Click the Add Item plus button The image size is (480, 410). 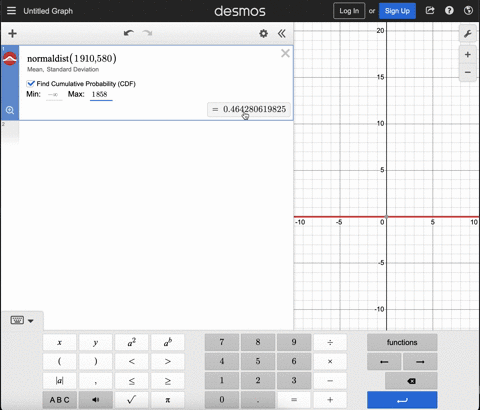point(12,33)
